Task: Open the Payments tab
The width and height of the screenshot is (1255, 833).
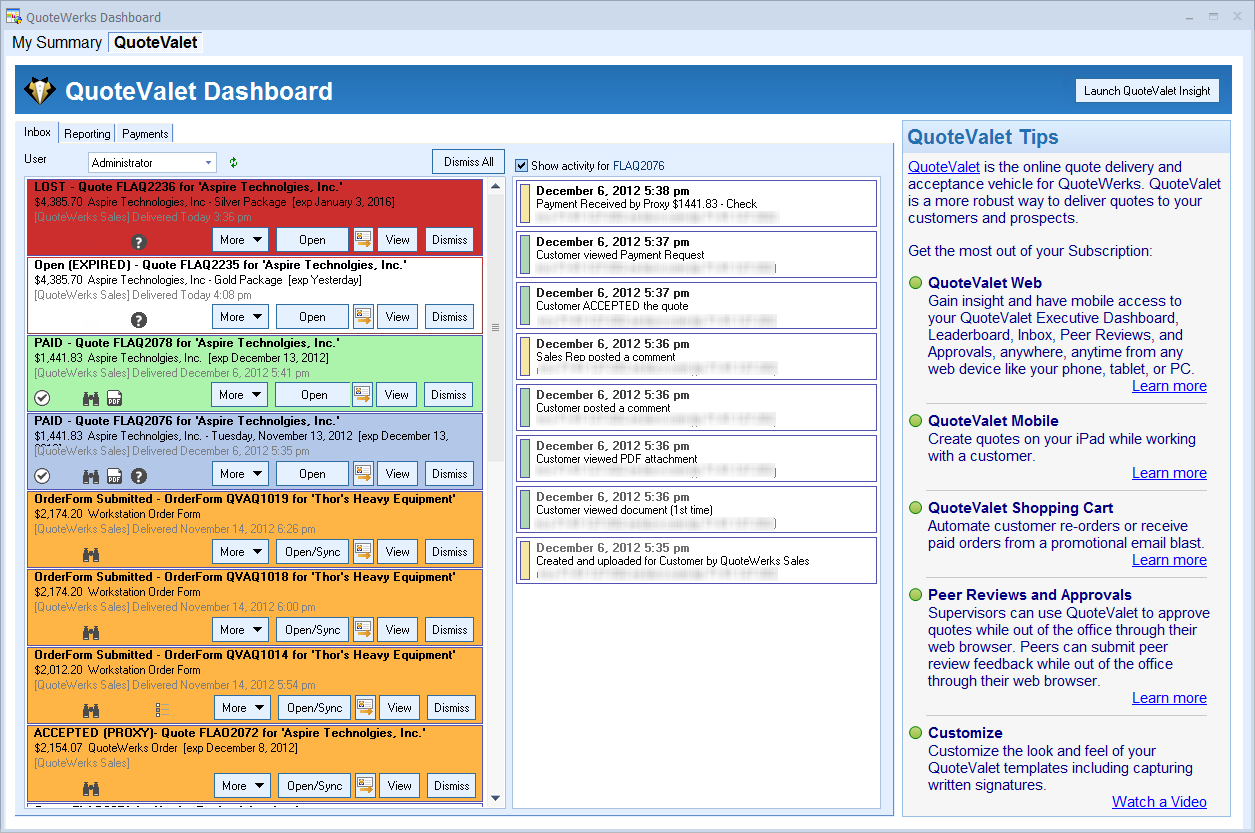Action: [145, 134]
